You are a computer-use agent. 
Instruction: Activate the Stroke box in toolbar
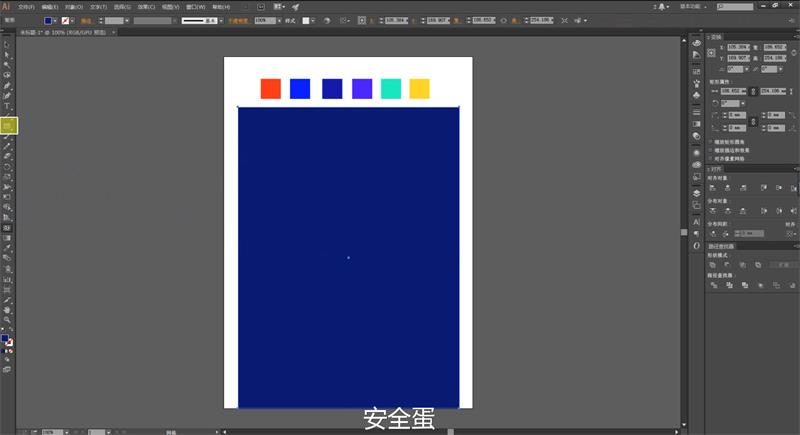[x=9, y=343]
